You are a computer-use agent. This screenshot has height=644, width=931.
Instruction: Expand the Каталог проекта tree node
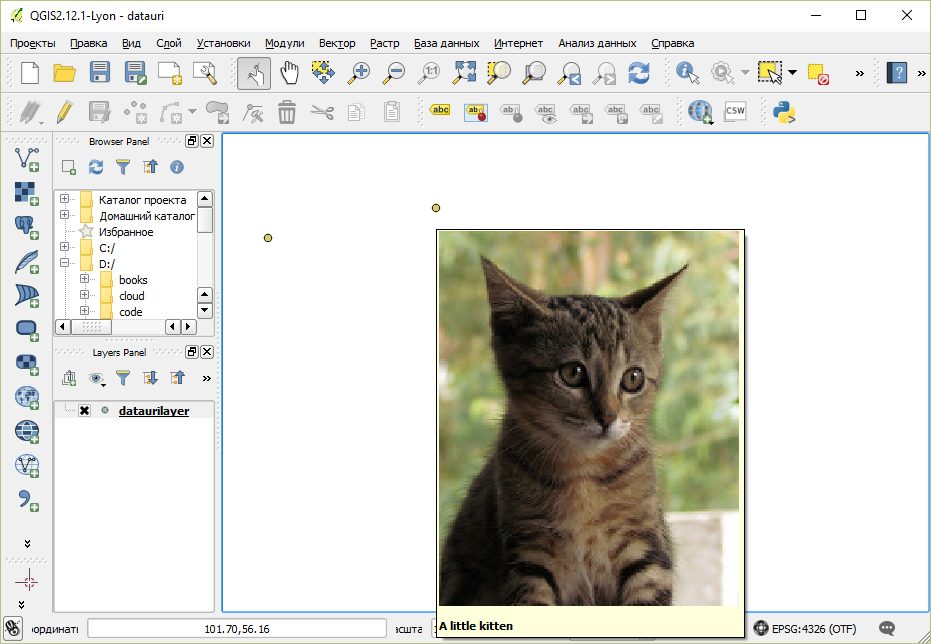click(x=65, y=200)
